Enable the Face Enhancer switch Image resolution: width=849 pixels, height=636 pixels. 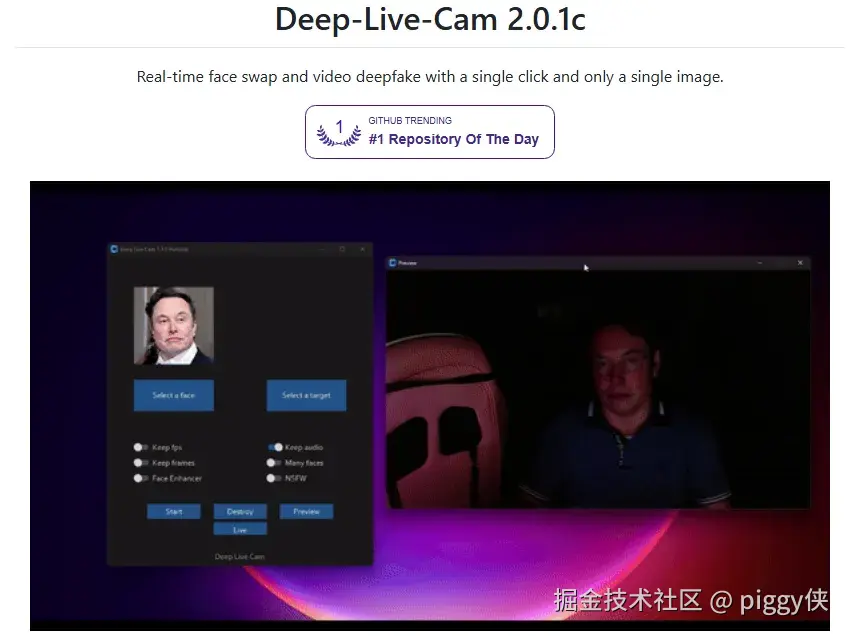pyautogui.click(x=141, y=478)
